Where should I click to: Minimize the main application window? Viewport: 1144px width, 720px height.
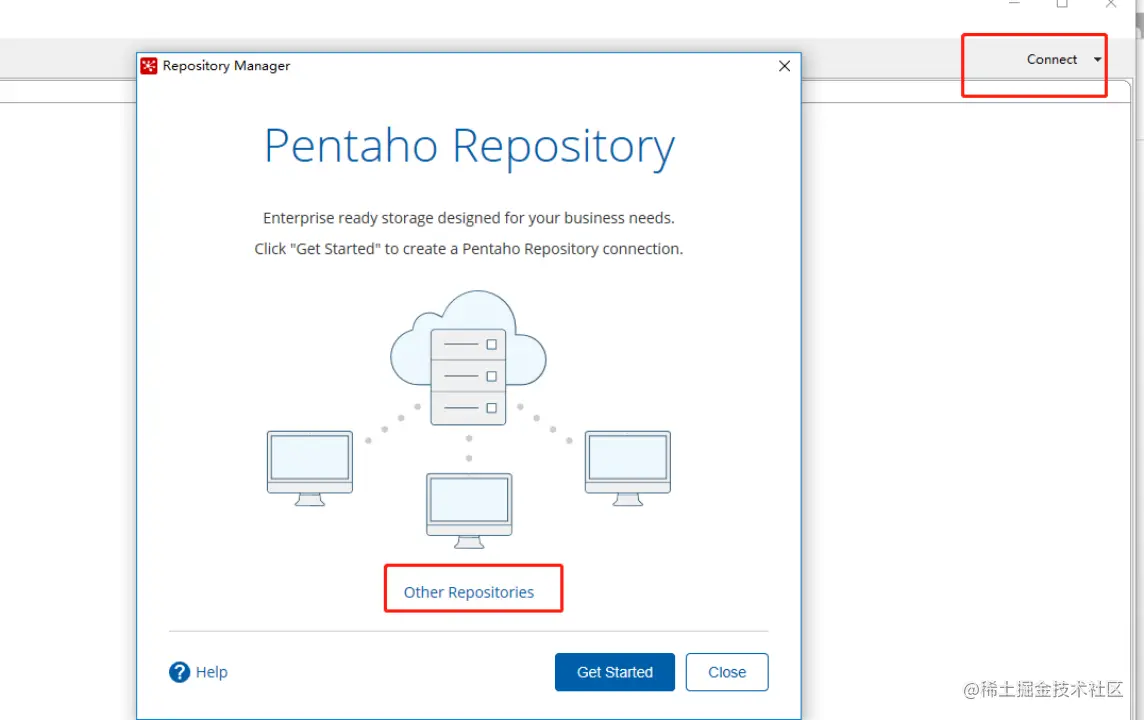[1014, 3]
